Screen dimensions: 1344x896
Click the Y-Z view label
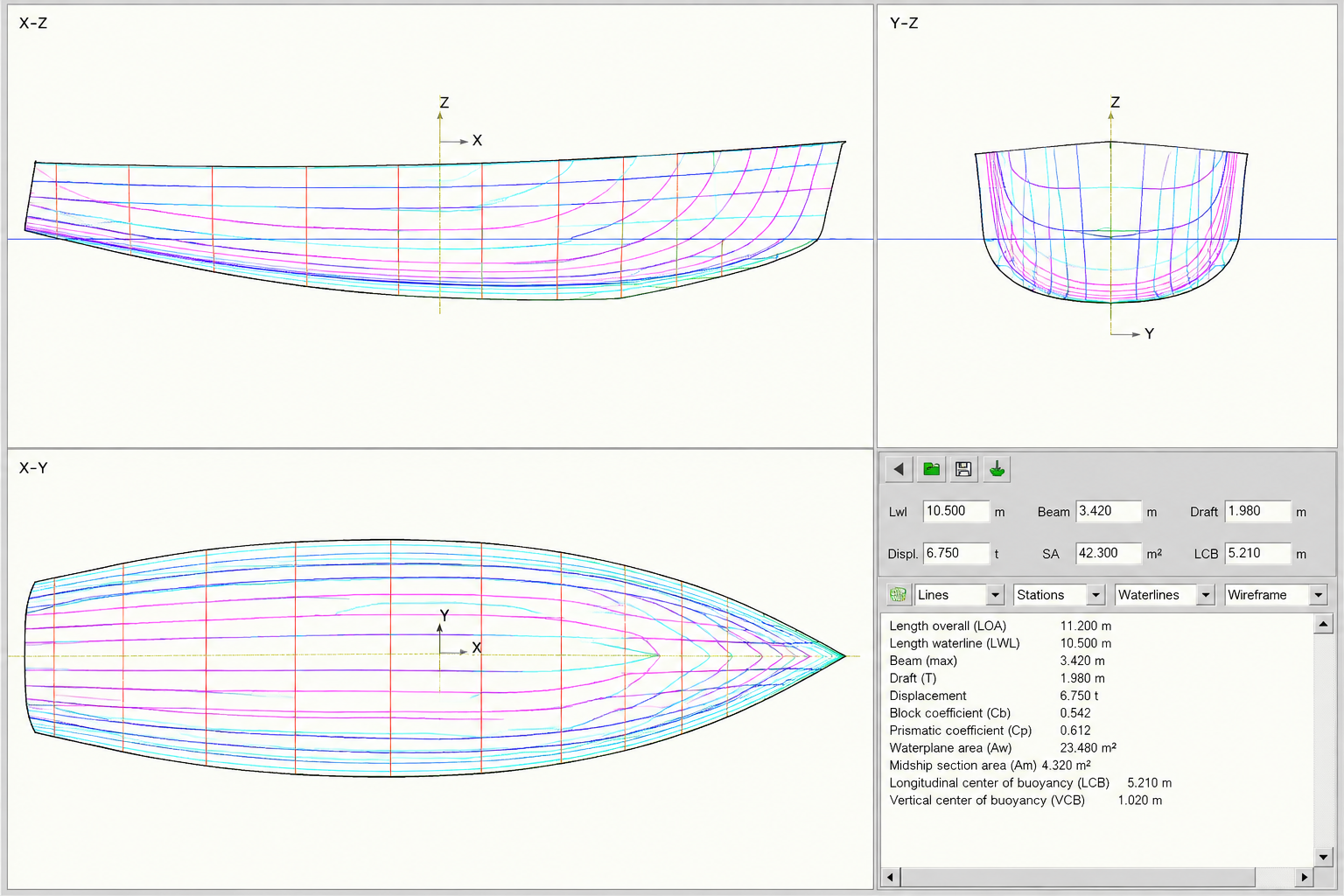[x=904, y=23]
